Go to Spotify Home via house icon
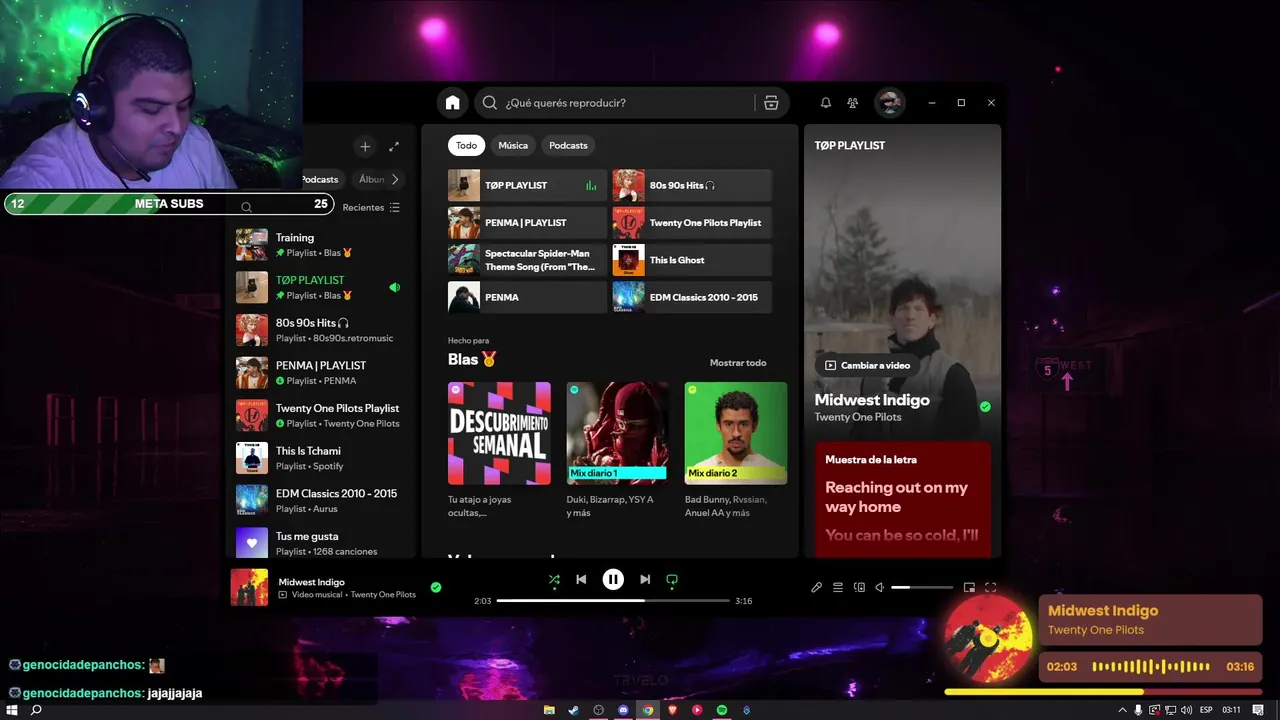 tap(452, 103)
